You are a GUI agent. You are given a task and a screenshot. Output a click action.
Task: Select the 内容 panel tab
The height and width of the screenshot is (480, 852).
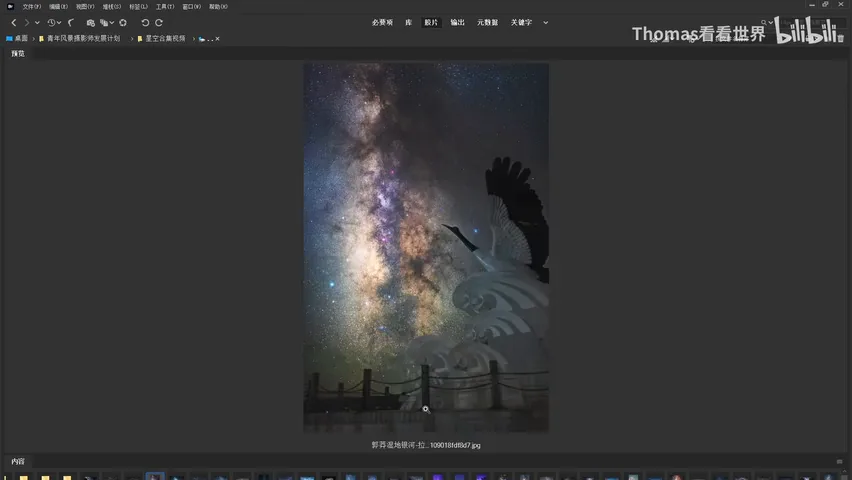click(x=18, y=462)
